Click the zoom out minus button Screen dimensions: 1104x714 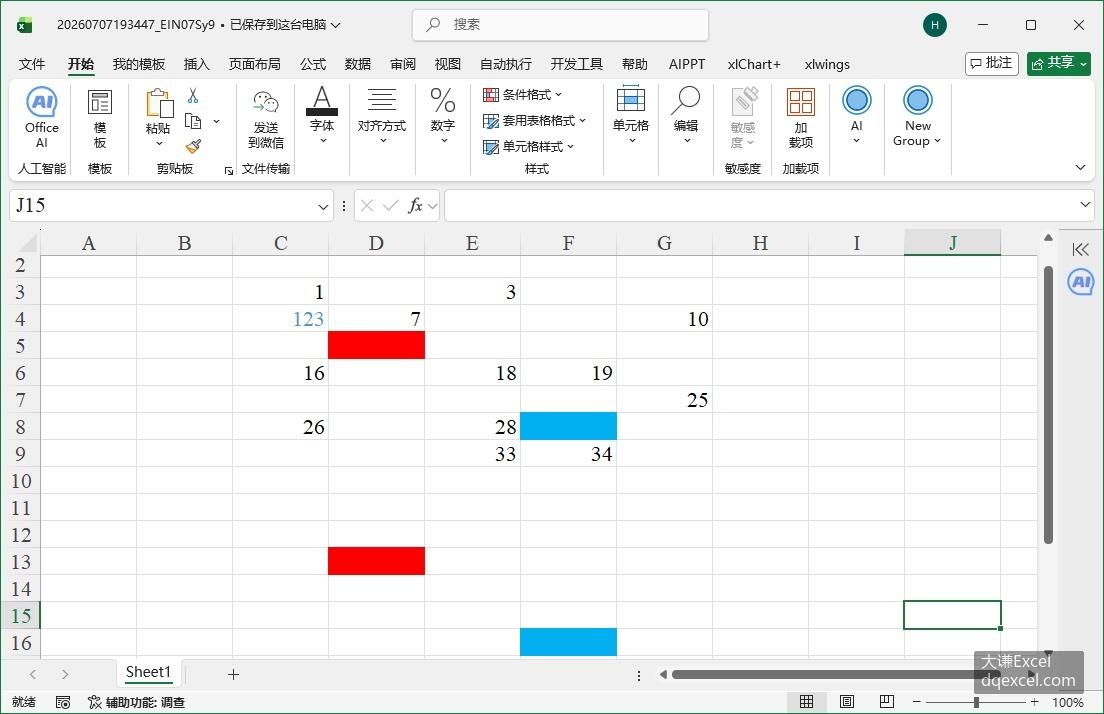coord(916,701)
